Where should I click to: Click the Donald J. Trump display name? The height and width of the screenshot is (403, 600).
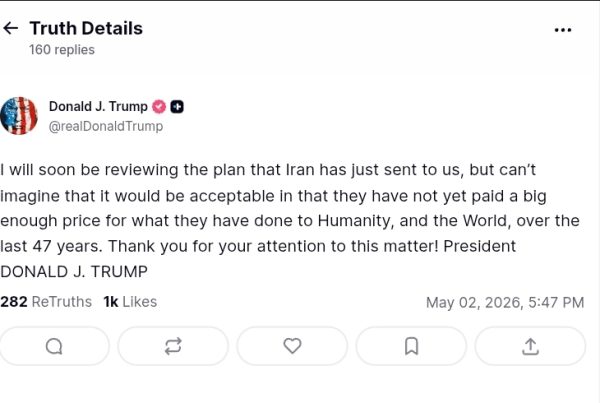click(x=98, y=106)
